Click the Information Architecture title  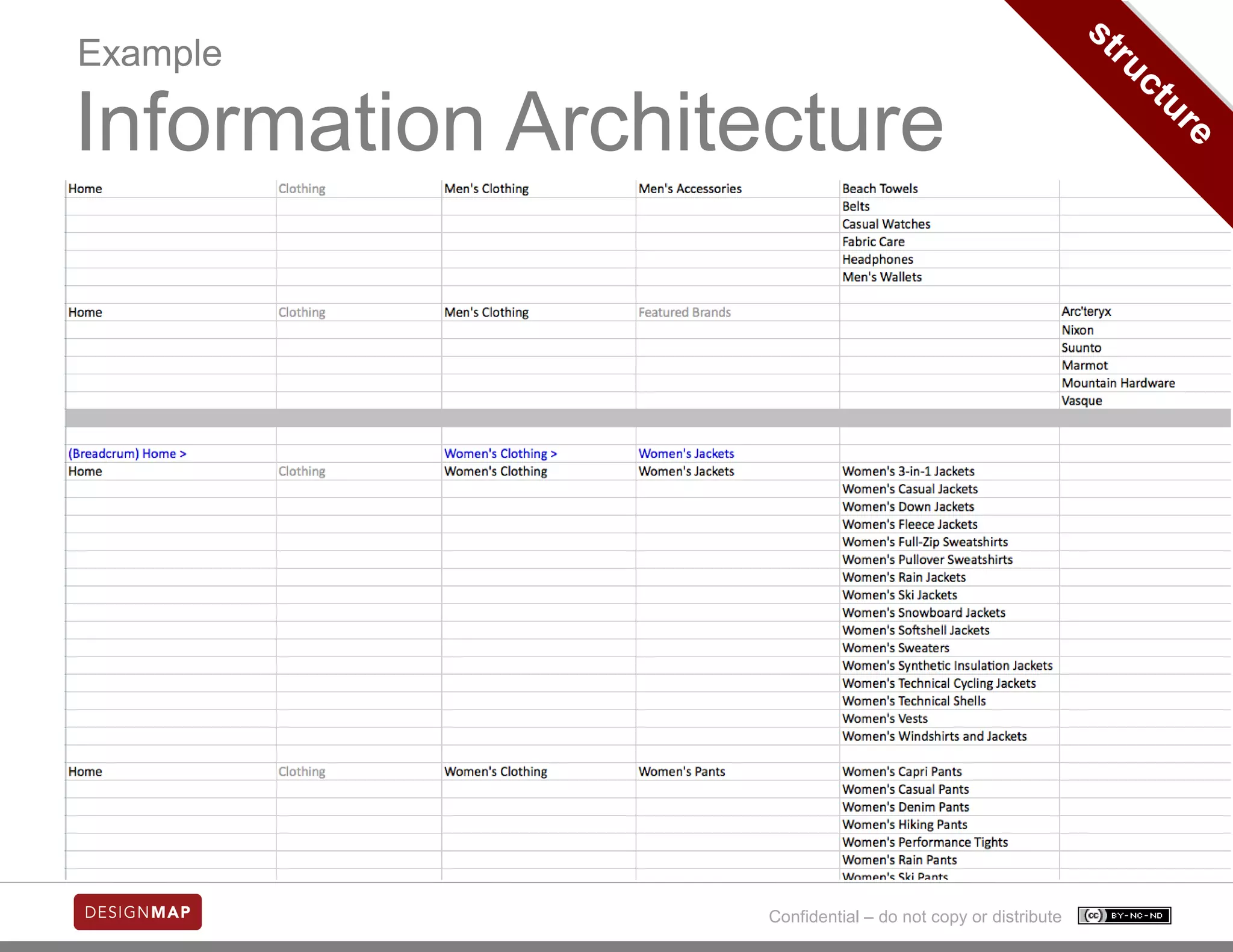(x=509, y=122)
